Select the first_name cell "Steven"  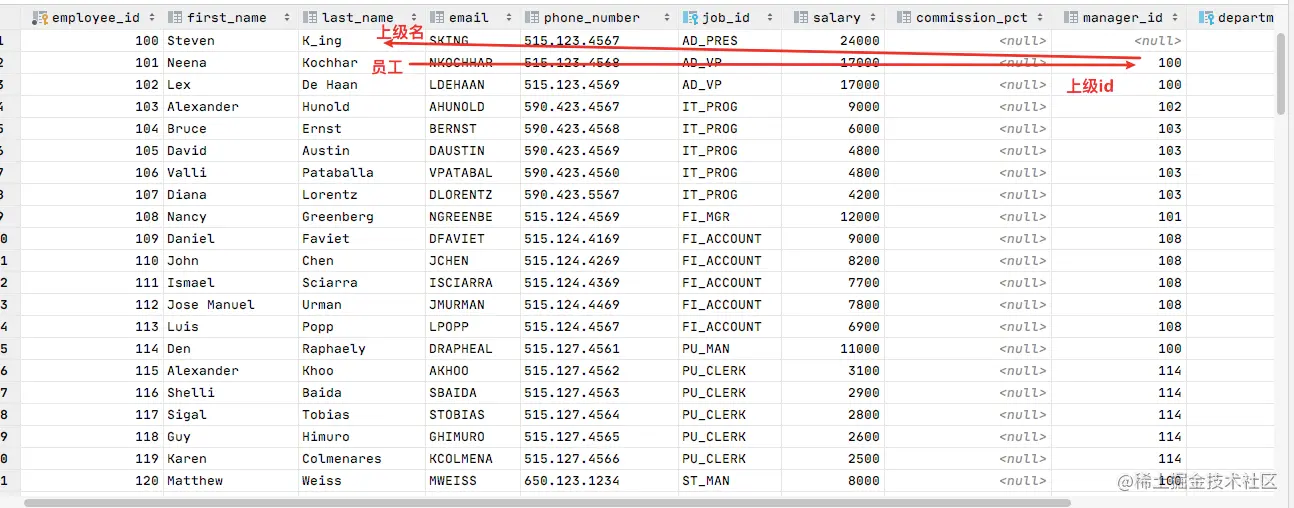coord(189,41)
